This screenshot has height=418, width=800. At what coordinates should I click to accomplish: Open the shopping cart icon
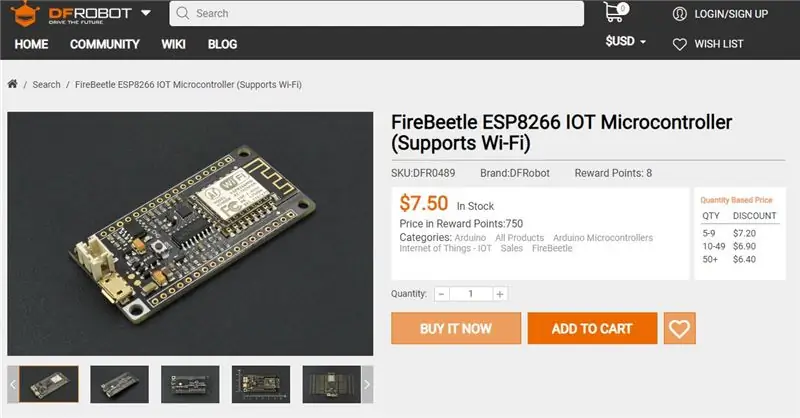point(615,12)
